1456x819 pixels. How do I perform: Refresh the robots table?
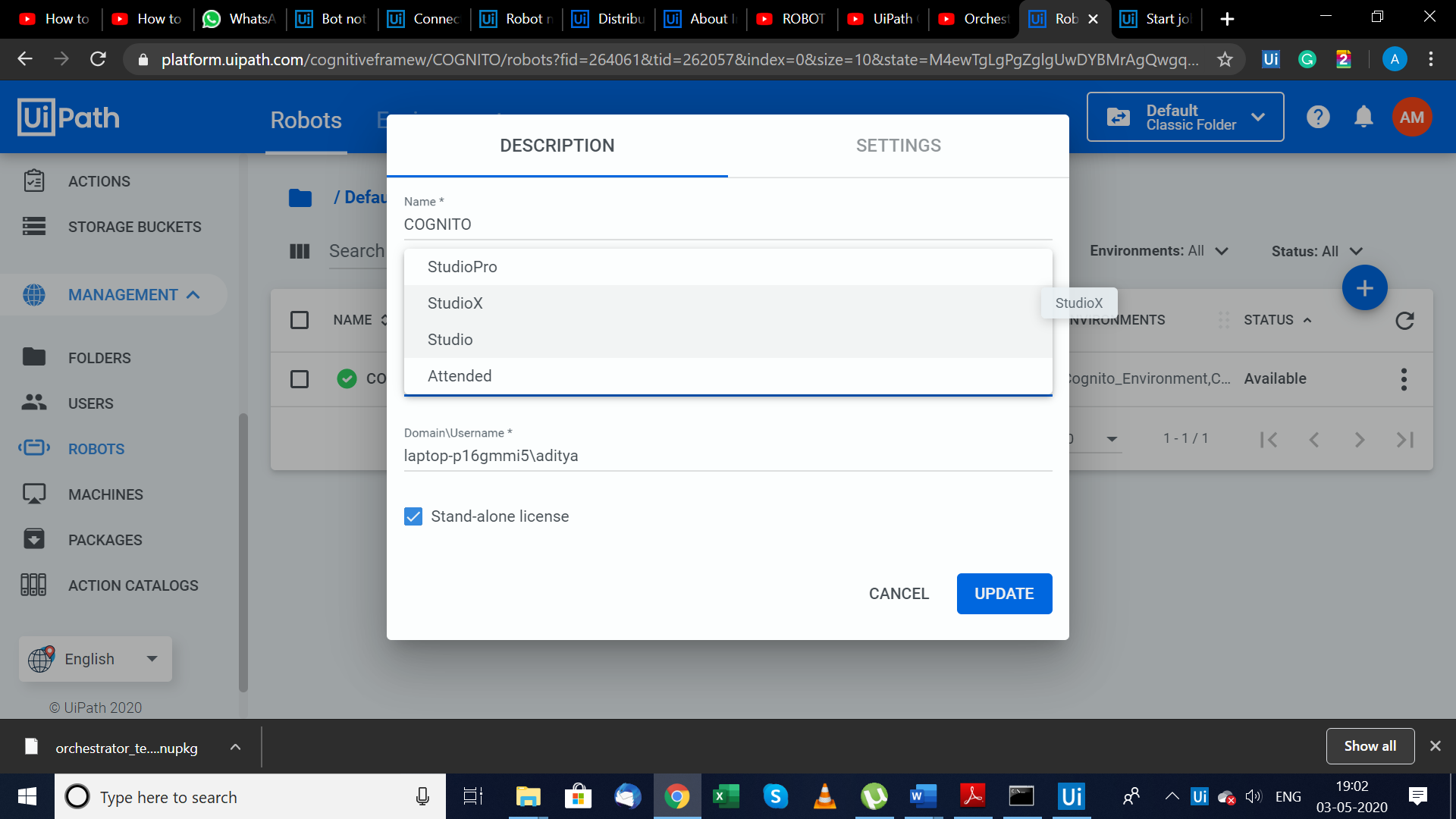1404,321
